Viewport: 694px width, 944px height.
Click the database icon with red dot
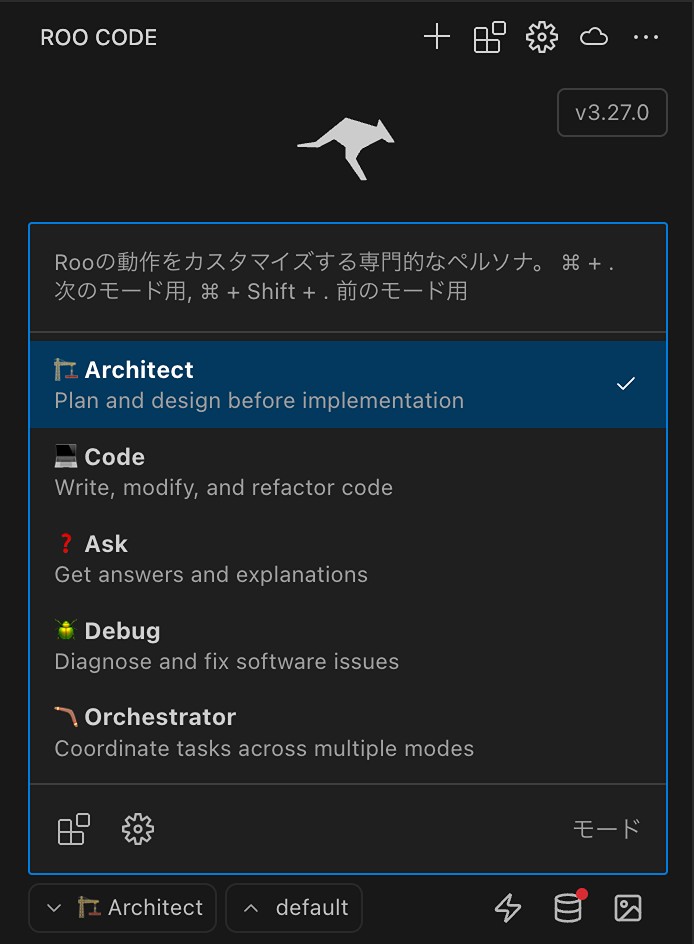pyautogui.click(x=568, y=908)
